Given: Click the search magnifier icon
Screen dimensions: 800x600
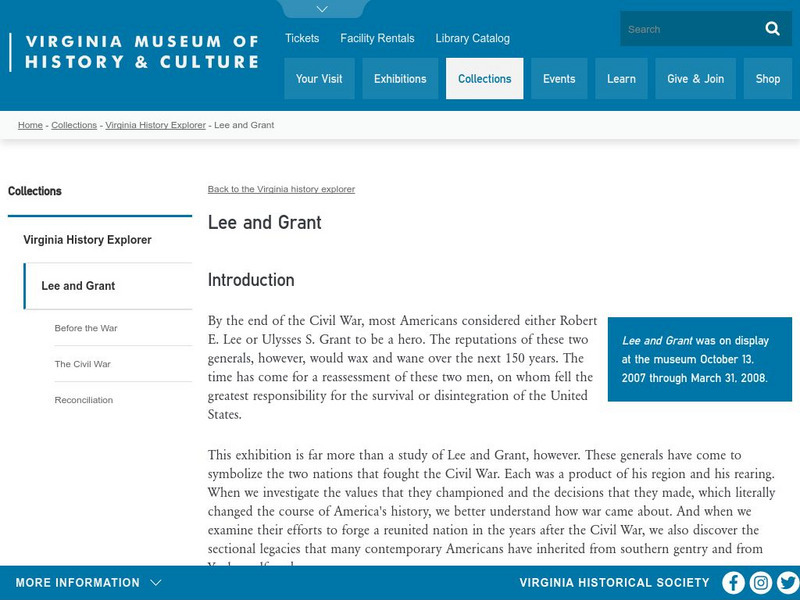Looking at the screenshot, I should pos(772,29).
